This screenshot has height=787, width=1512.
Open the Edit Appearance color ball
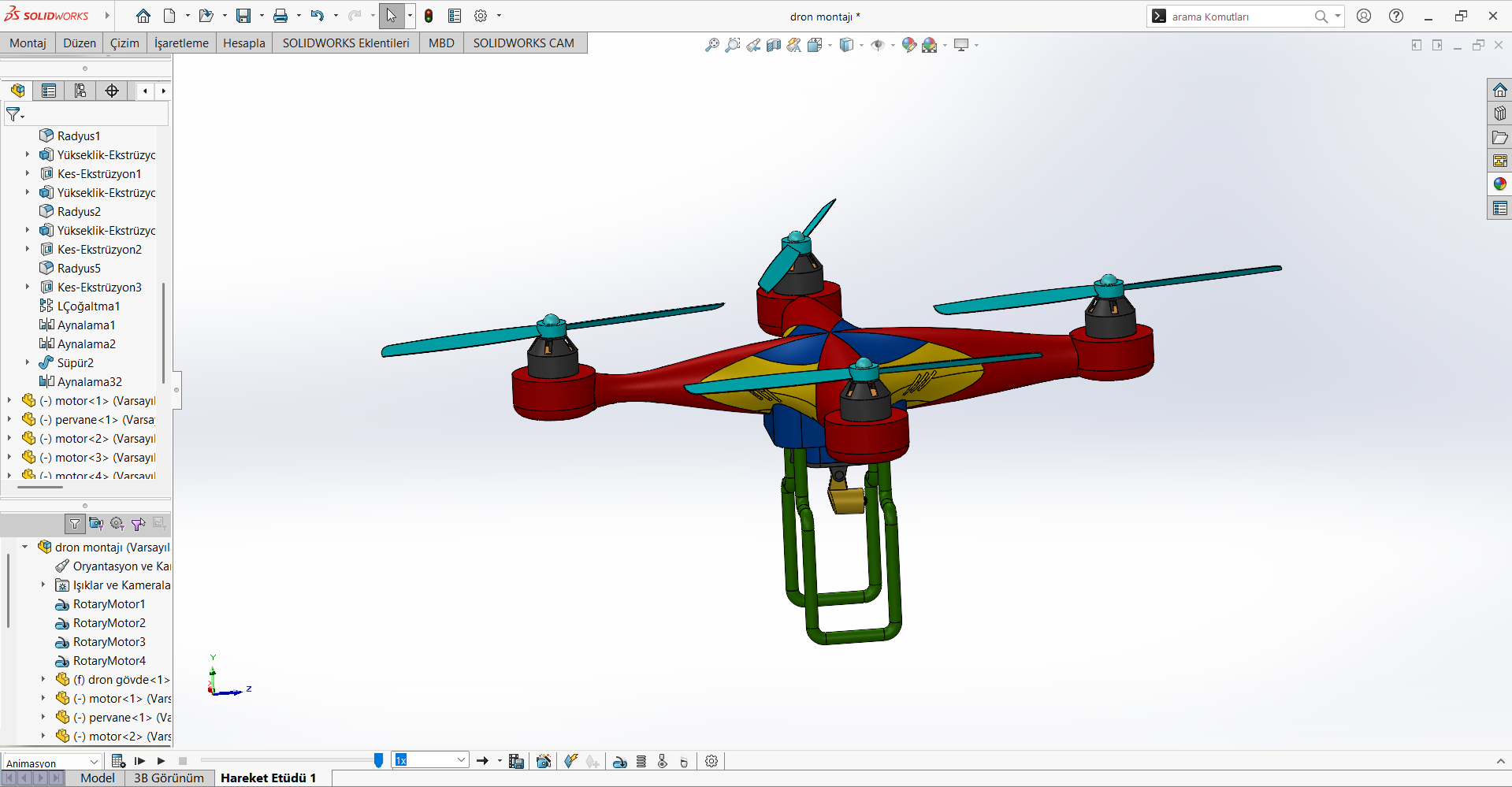(908, 45)
